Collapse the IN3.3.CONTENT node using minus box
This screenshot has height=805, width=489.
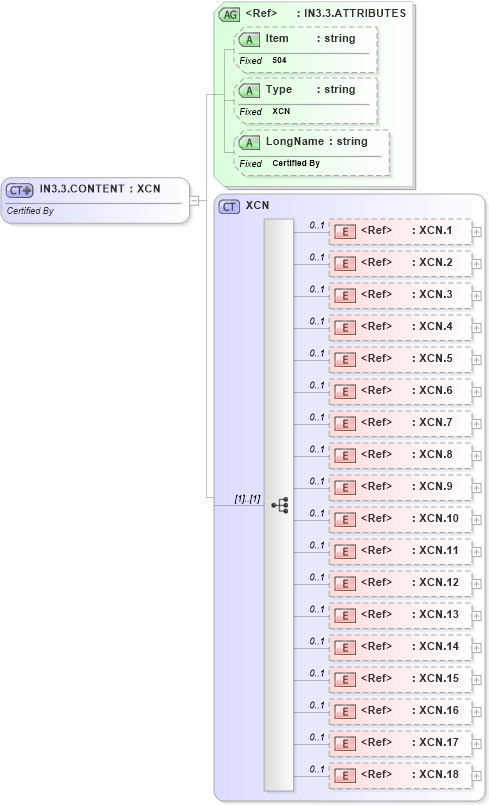point(194,200)
